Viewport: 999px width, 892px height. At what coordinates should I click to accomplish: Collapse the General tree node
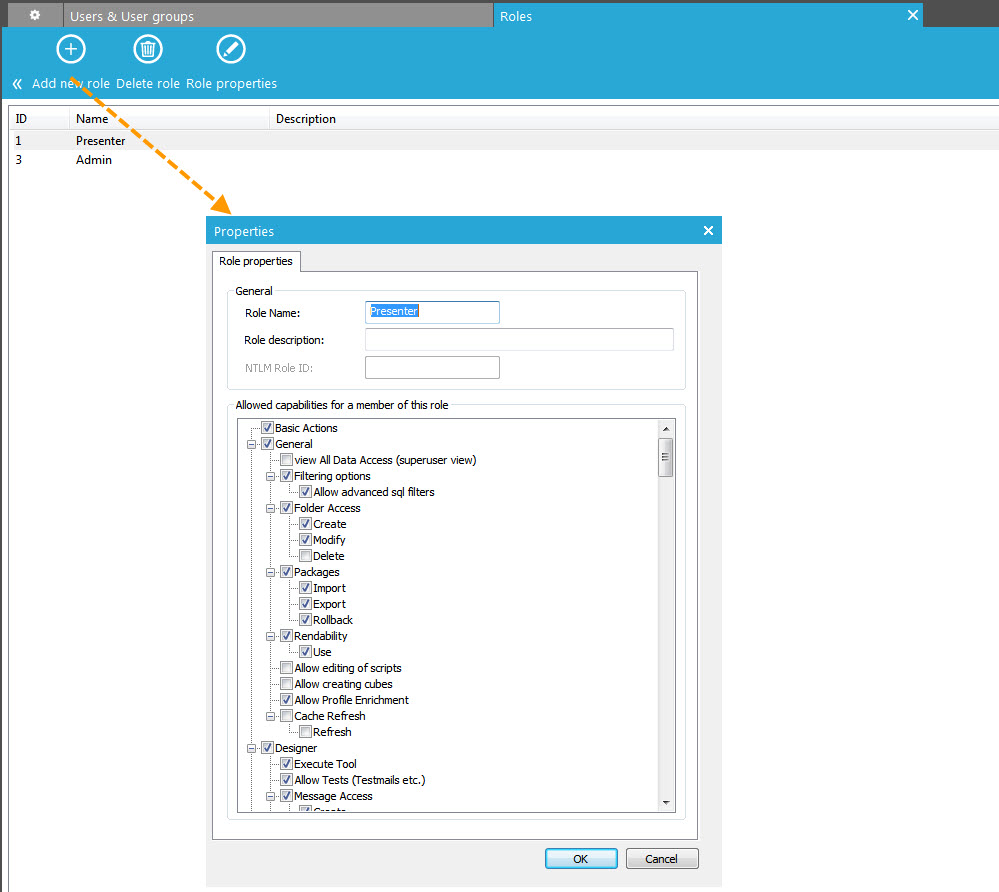pyautogui.click(x=251, y=444)
